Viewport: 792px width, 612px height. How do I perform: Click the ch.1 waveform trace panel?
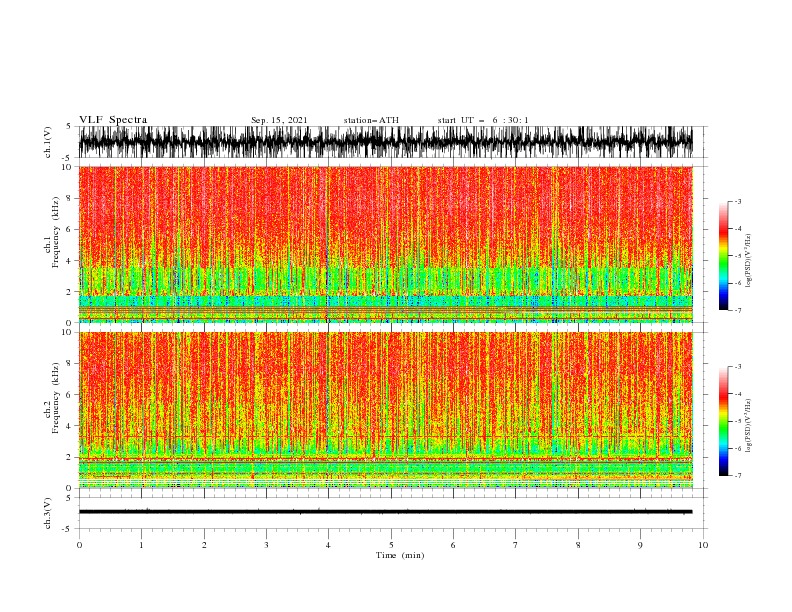(x=385, y=142)
